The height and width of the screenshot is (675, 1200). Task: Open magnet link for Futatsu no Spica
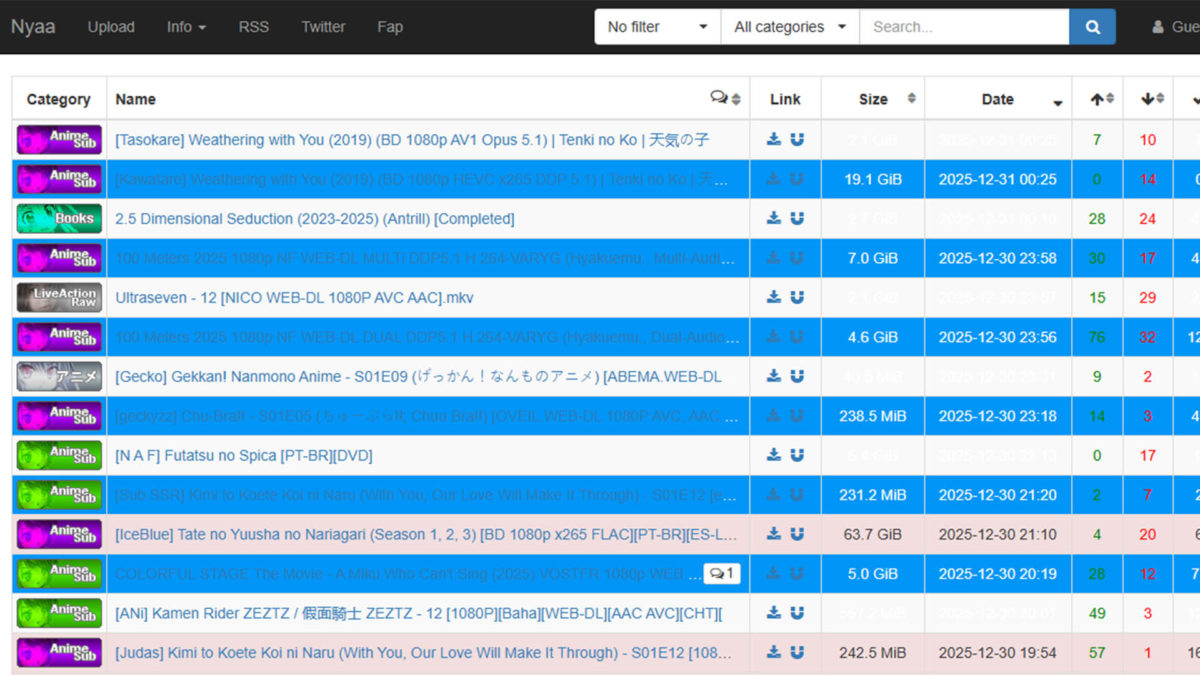click(797, 455)
